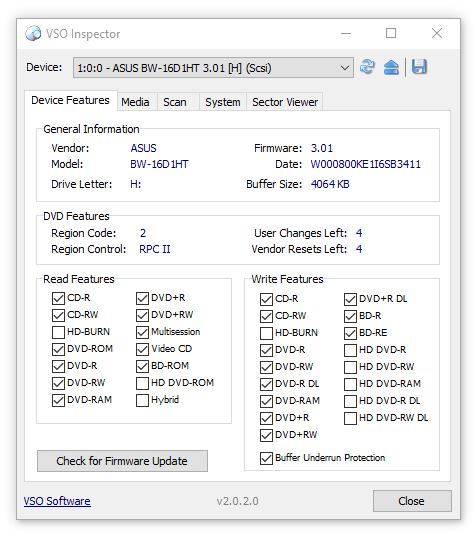
Task: Click the eject drive tray icon
Action: coord(391,67)
